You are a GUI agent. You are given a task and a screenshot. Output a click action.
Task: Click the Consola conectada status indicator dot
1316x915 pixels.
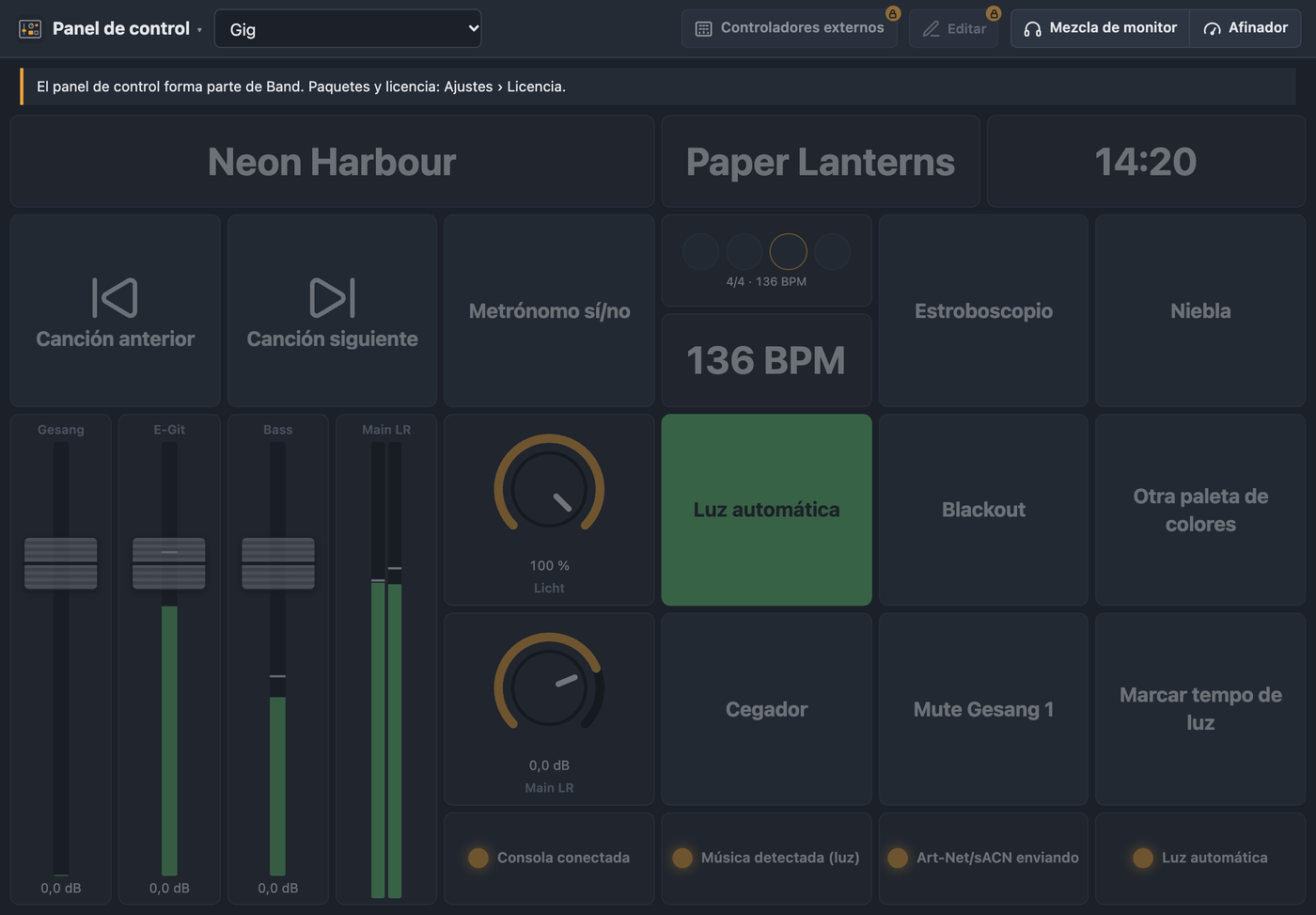[x=478, y=858]
